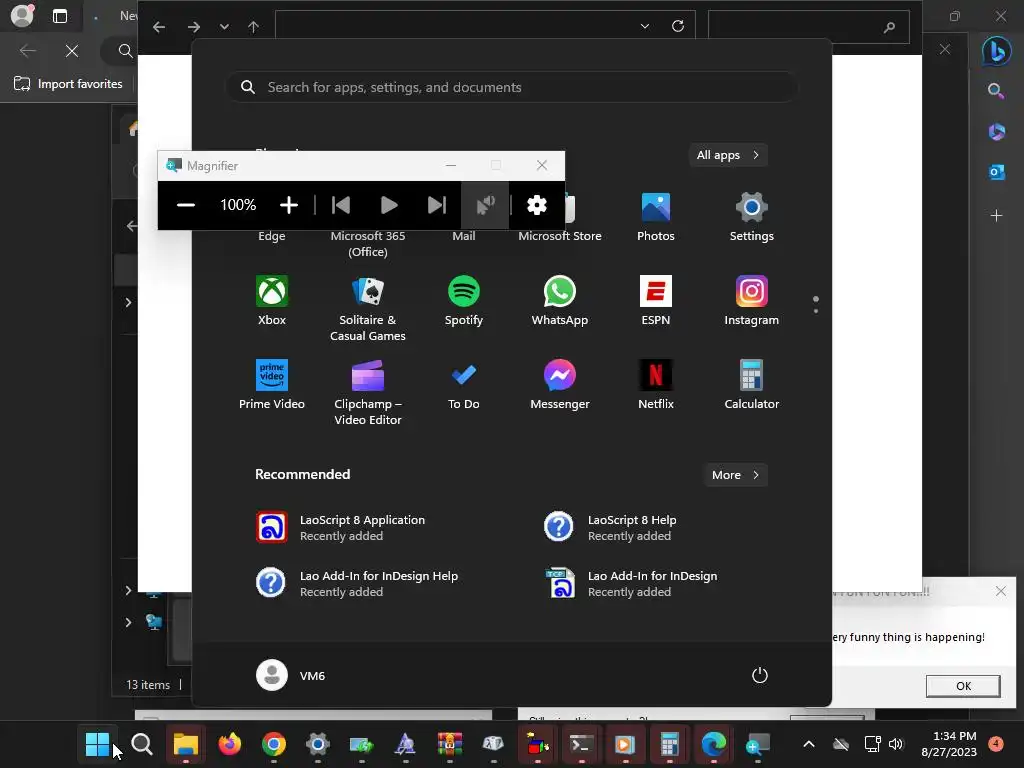Image resolution: width=1024 pixels, height=768 pixels.
Task: Click the power button in Start menu
Action: [760, 675]
